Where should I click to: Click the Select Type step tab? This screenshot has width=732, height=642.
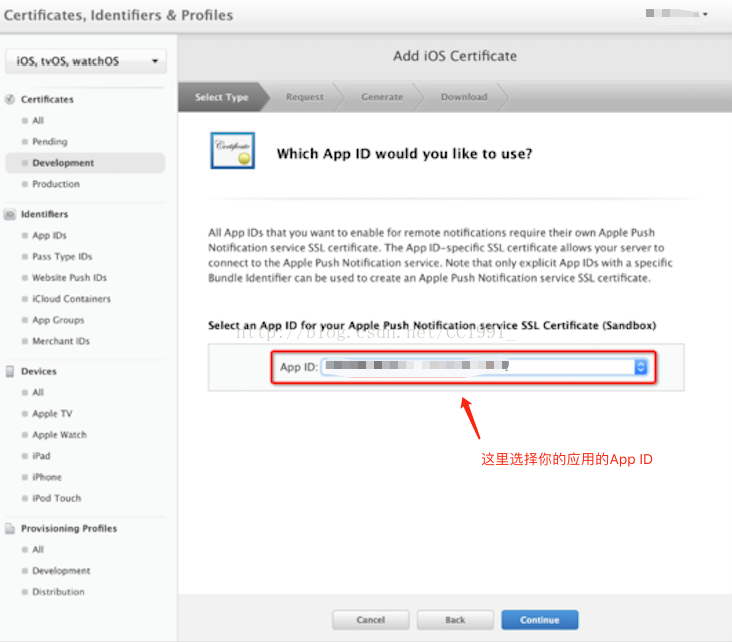[222, 97]
